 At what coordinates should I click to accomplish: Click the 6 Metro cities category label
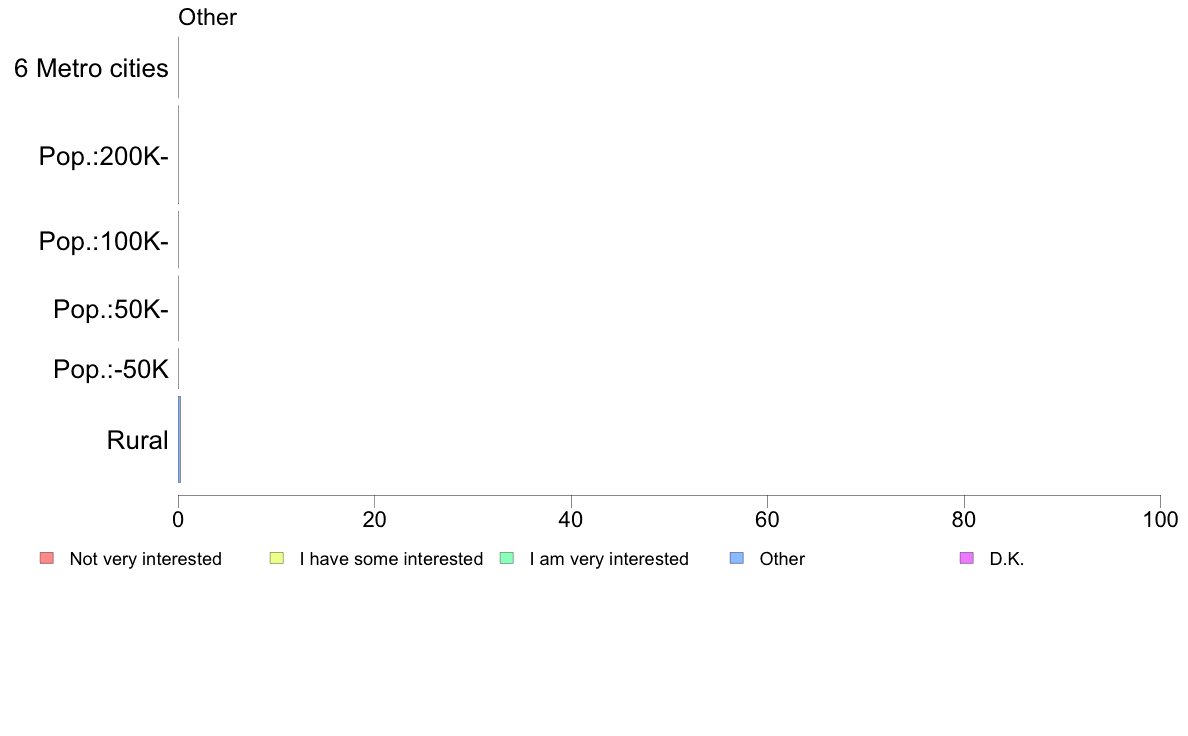coord(91,68)
